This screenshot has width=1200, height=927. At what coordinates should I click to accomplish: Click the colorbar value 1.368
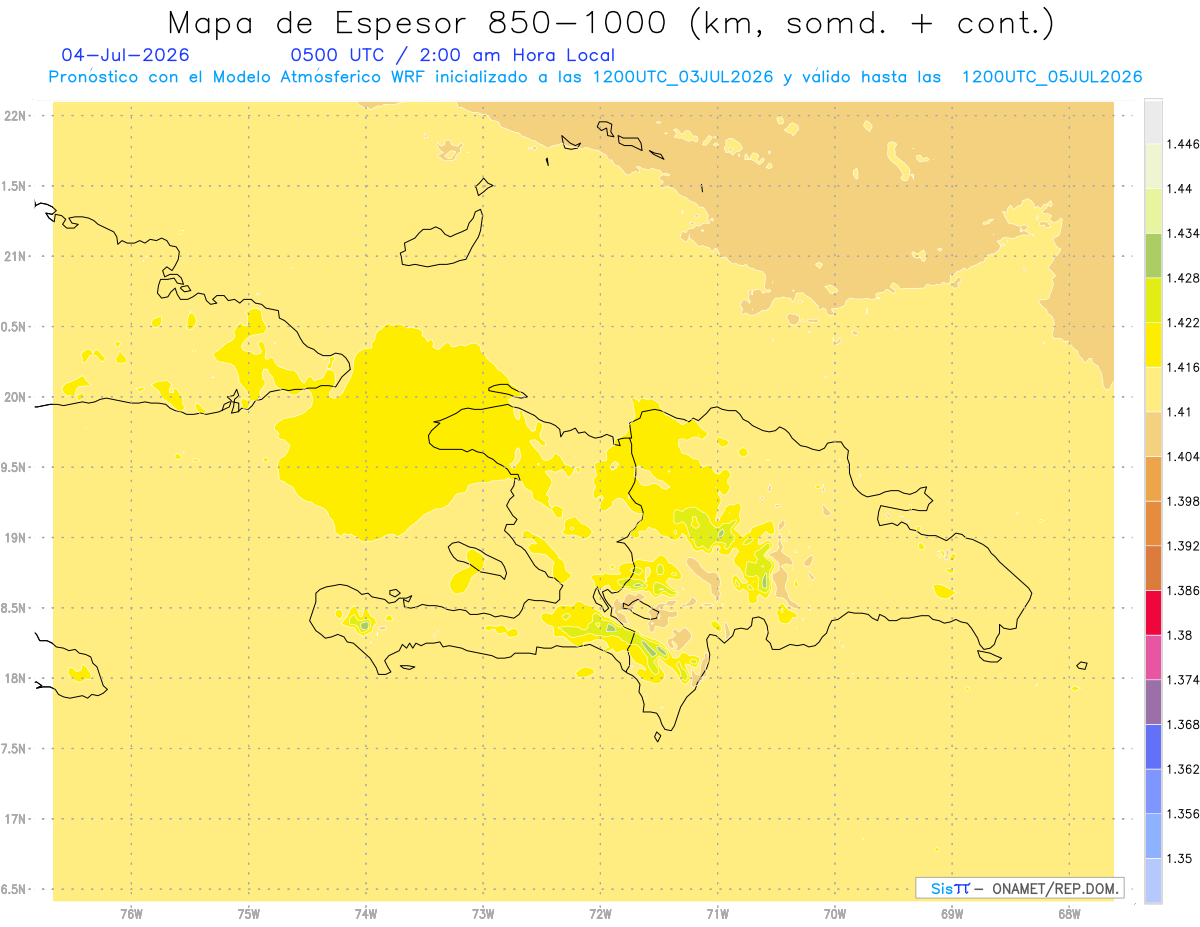click(x=1183, y=724)
